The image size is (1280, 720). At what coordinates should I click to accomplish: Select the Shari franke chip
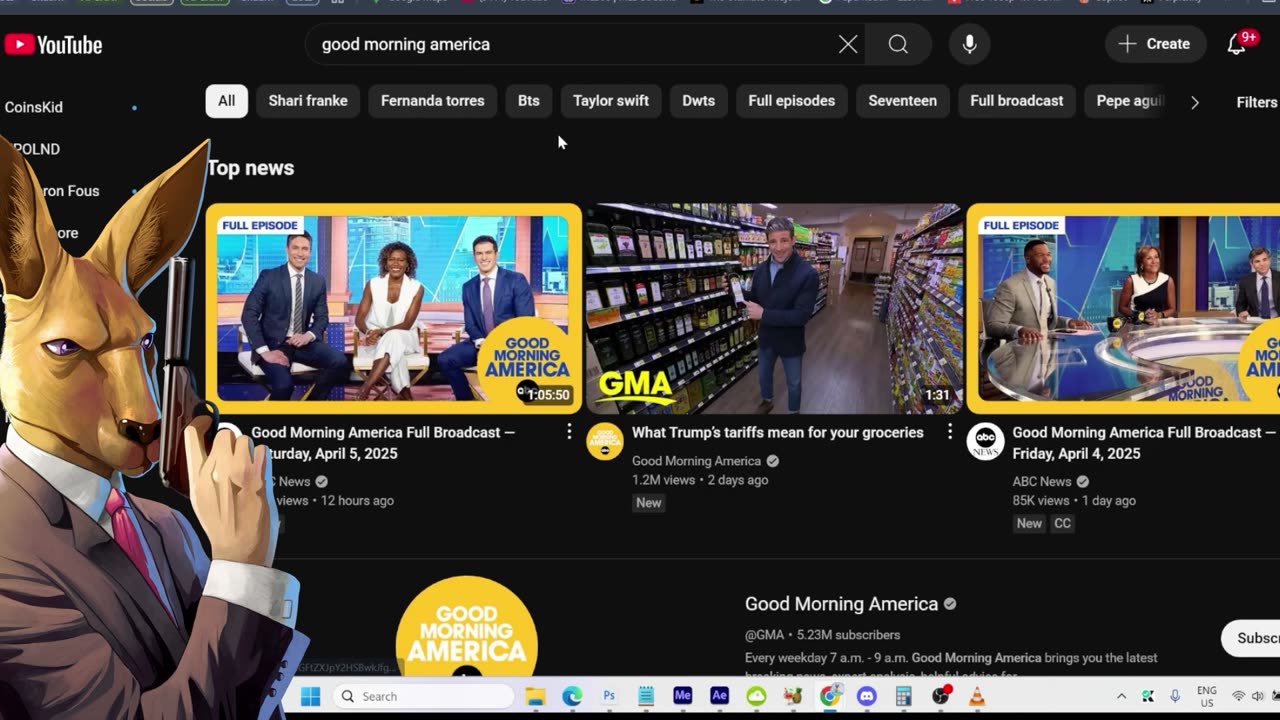coord(308,101)
